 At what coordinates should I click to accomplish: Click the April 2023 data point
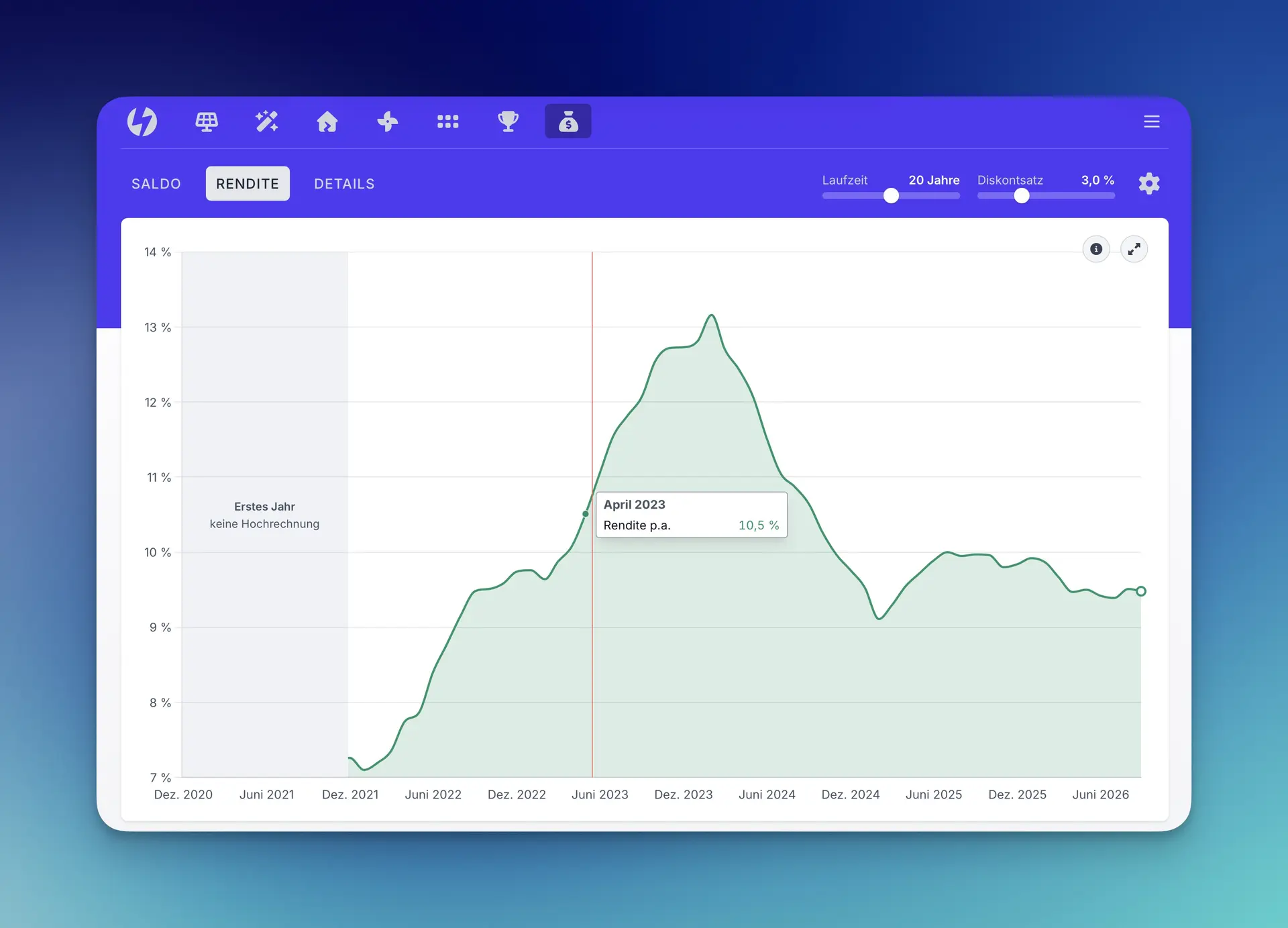pyautogui.click(x=586, y=514)
